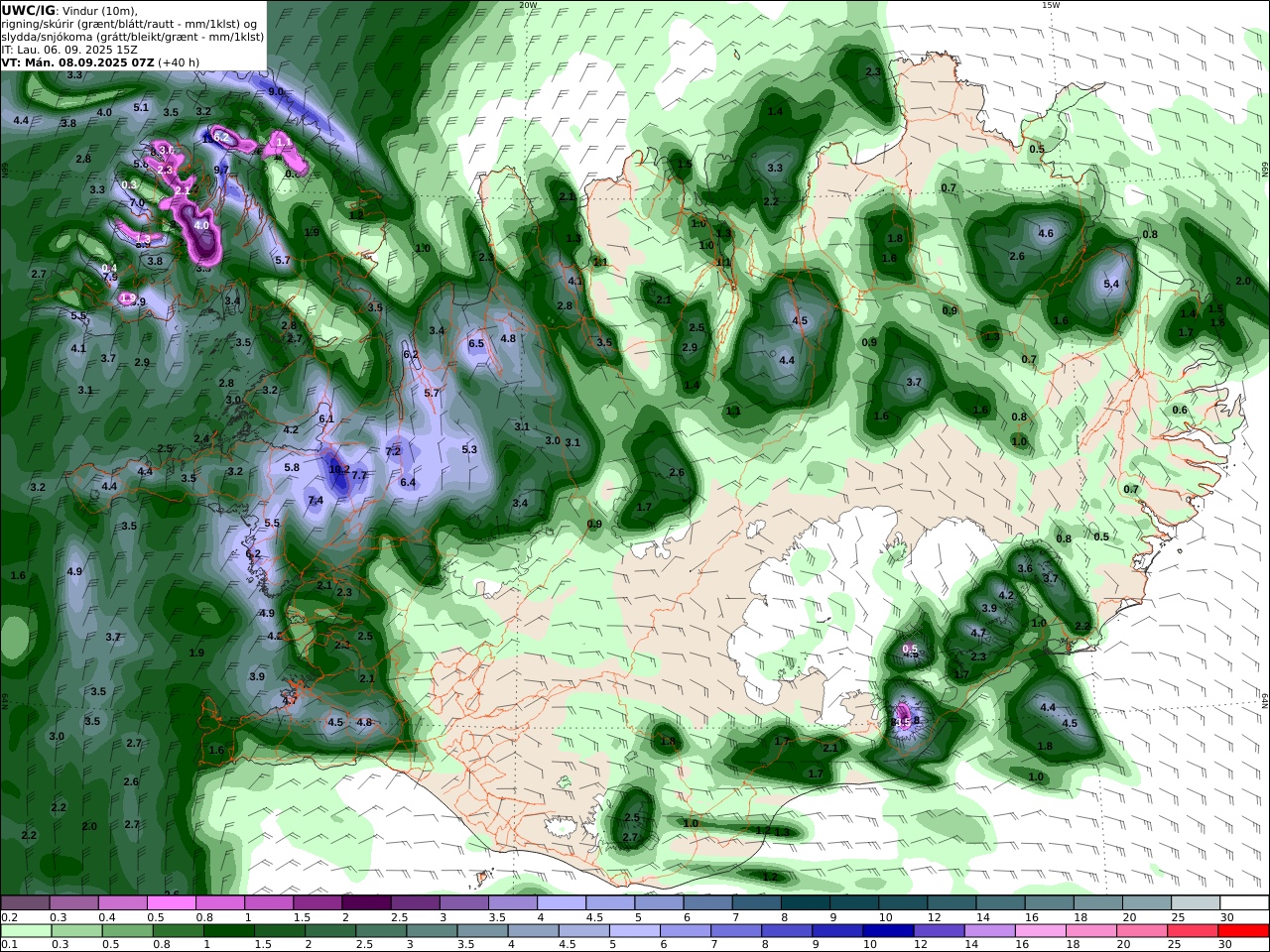Click the '(+40 h)' forecast offset text
1270x952 pixels.
coord(179,62)
